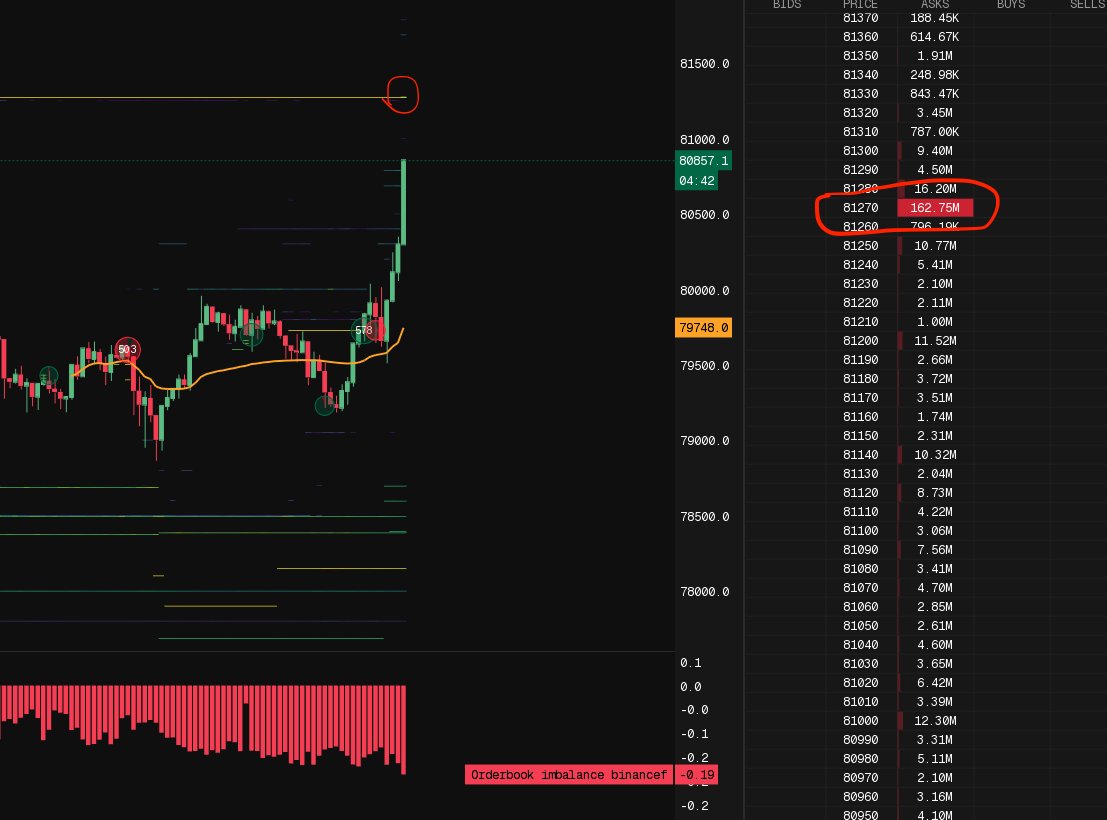Click the 78500.0 price axis label
This screenshot has height=820, width=1107.
coord(705,517)
